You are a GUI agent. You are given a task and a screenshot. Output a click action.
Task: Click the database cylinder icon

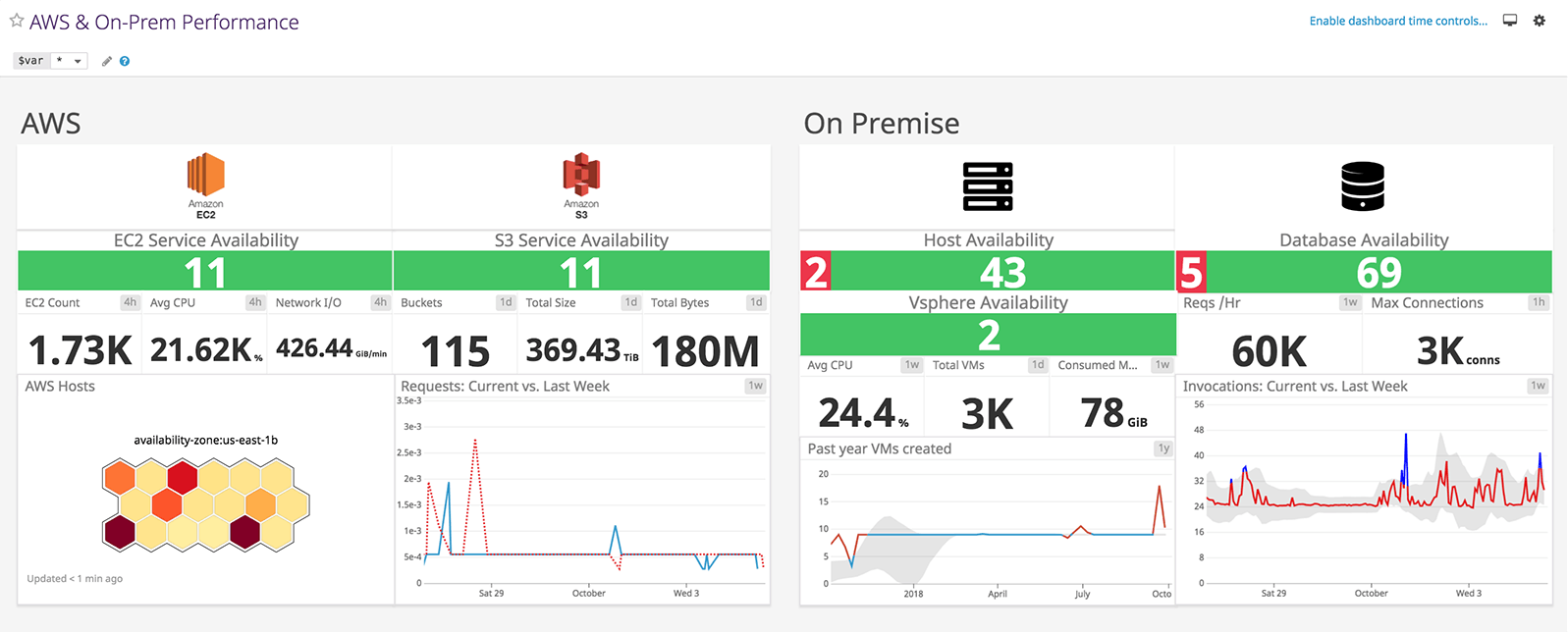pos(1363,186)
